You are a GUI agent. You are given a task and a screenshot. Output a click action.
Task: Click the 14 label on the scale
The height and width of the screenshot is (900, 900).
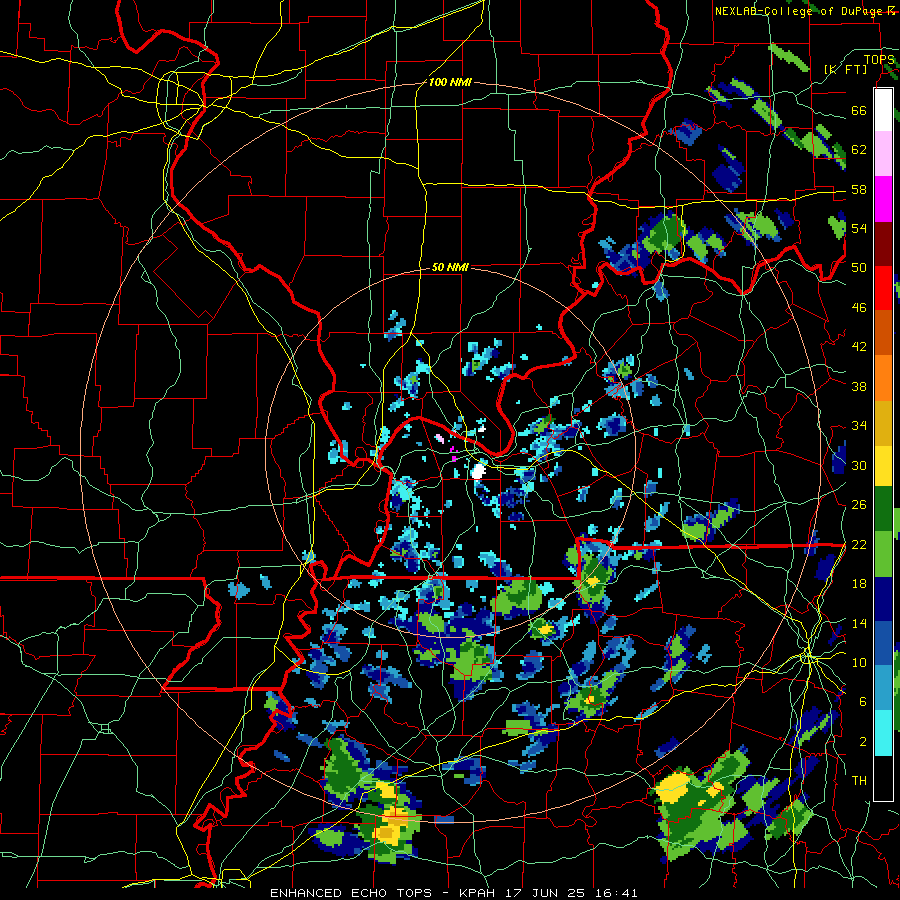[859, 623]
